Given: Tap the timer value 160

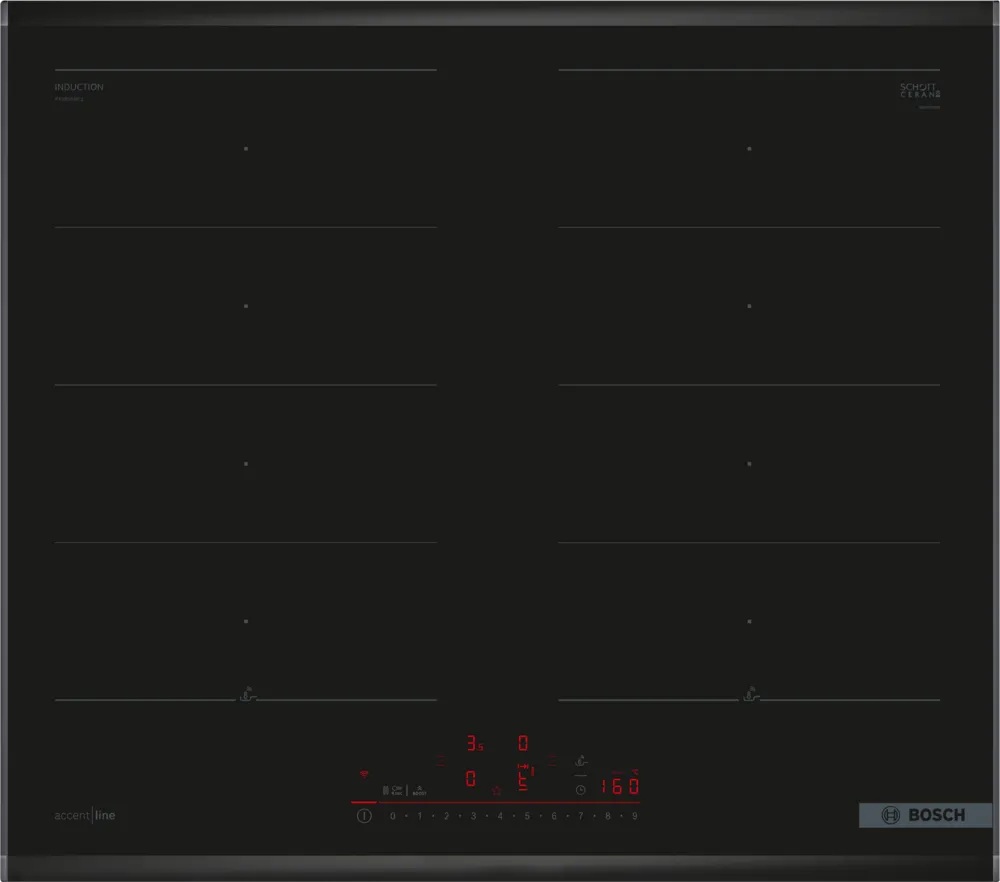Looking at the screenshot, I should [x=619, y=786].
